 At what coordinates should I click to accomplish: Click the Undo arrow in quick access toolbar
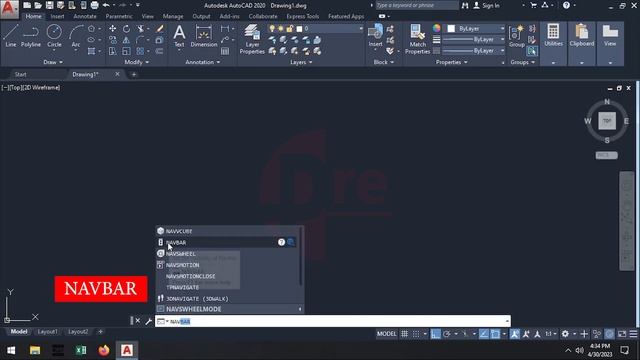coord(106,5)
